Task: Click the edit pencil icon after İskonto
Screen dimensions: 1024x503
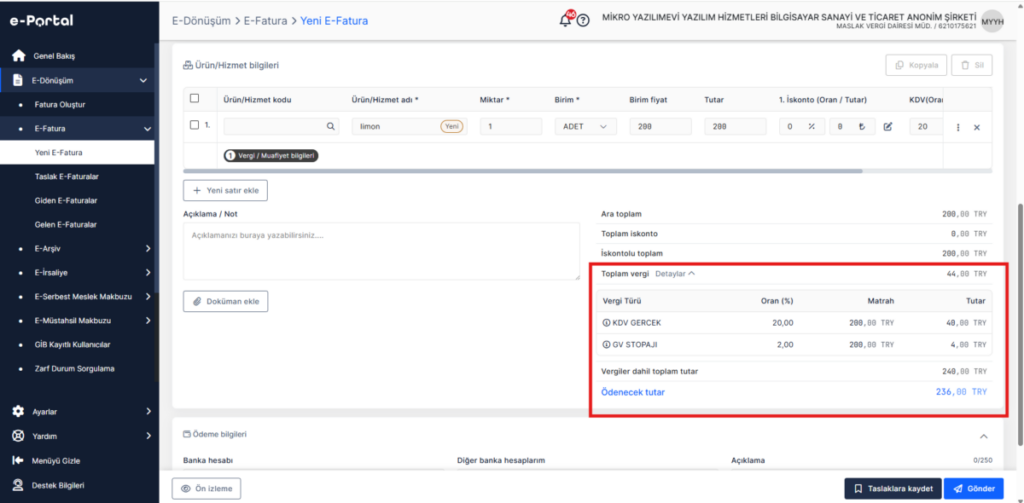Action: (888, 127)
